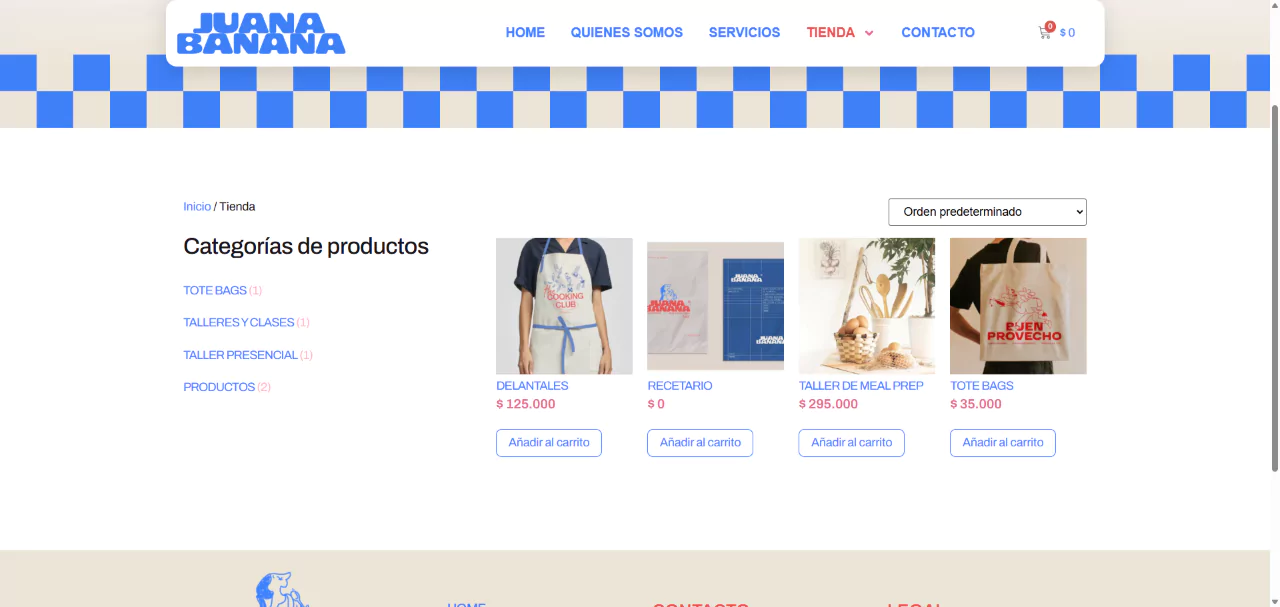Image resolution: width=1280 pixels, height=607 pixels.
Task: Open the shopping cart icon
Action: tap(1046, 32)
